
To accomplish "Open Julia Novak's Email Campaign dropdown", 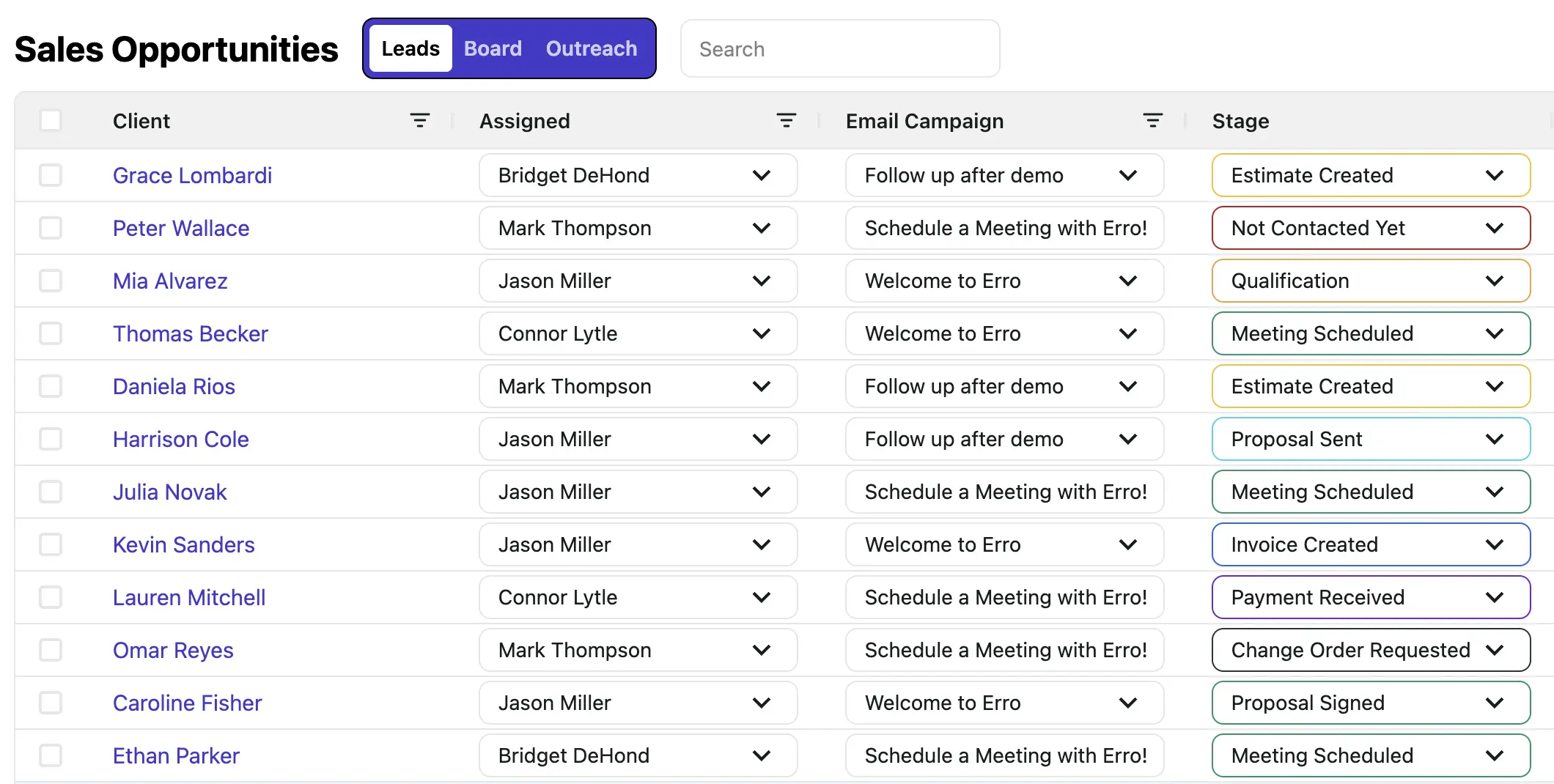I will pyautogui.click(x=1004, y=492).
